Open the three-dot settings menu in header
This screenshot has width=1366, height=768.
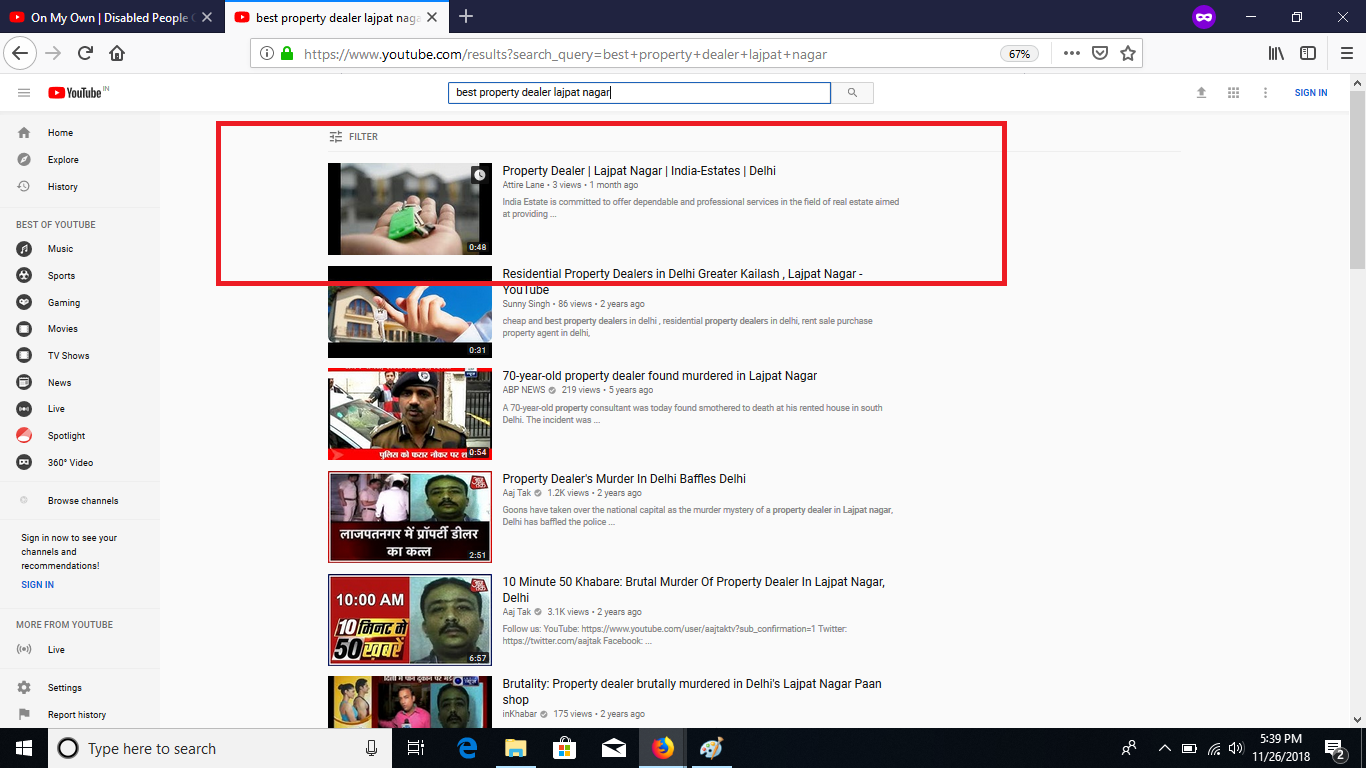point(1265,93)
